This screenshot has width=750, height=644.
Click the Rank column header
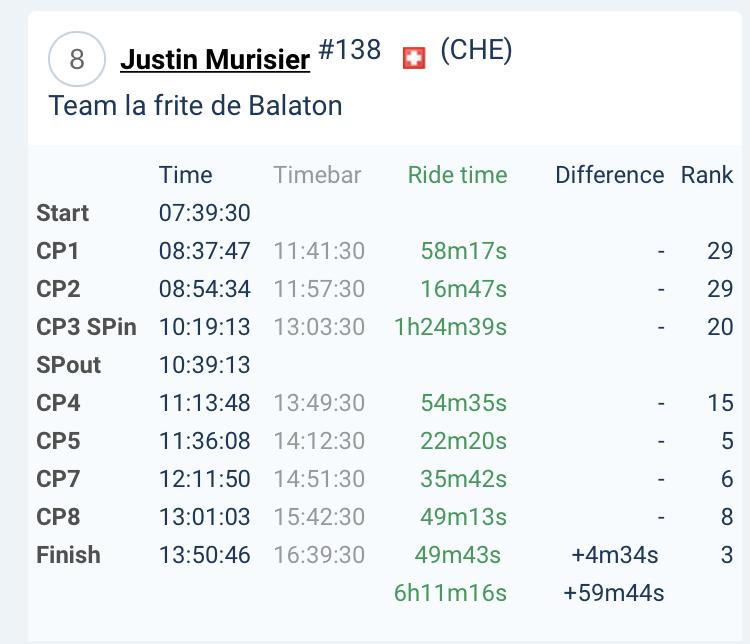click(x=707, y=175)
